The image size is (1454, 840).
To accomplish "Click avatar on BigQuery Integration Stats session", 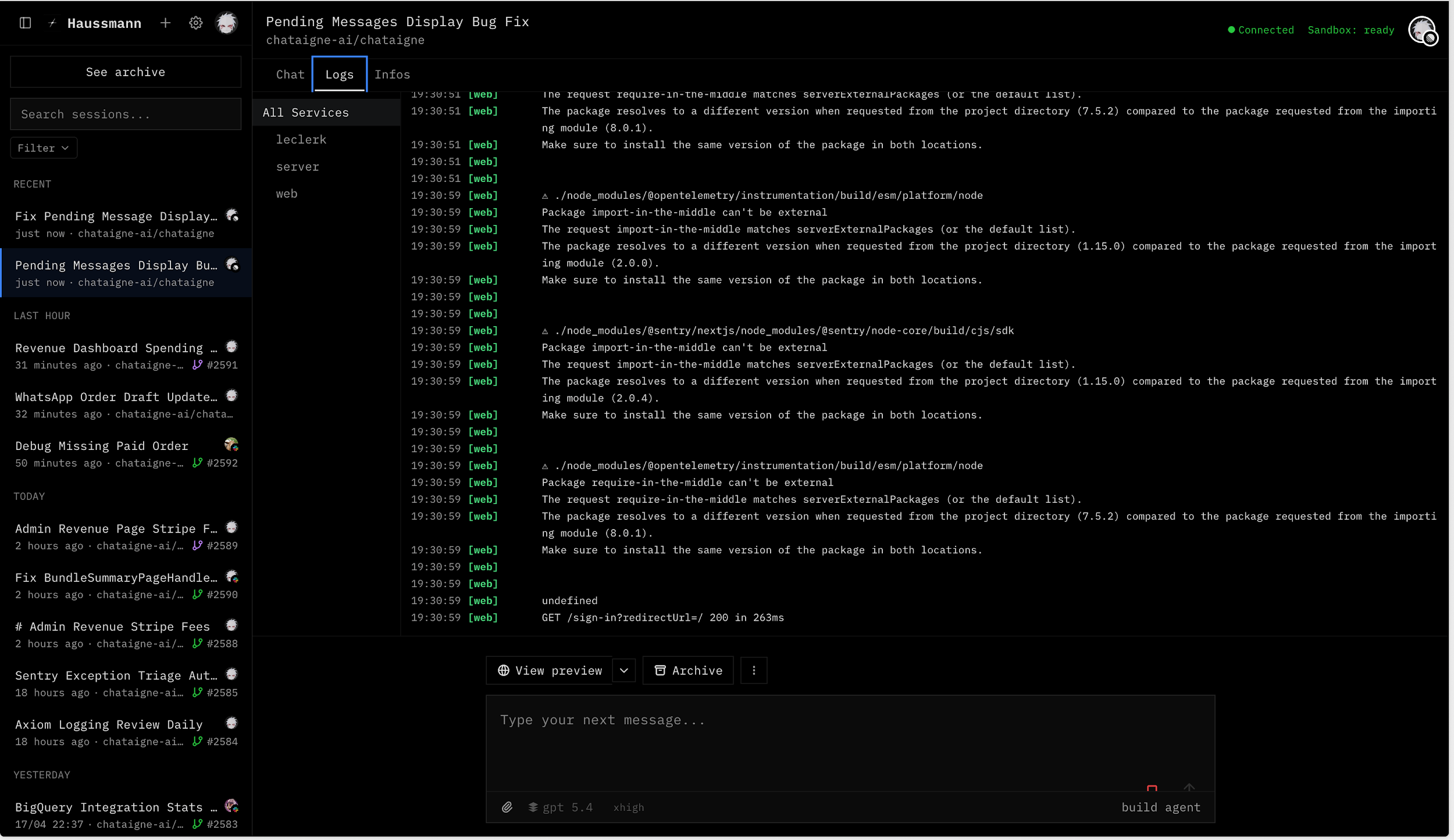I will (x=231, y=806).
